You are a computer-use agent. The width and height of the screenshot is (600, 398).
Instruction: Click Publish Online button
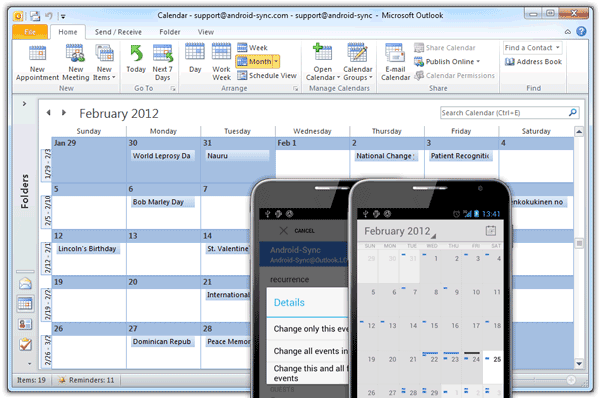click(x=447, y=62)
